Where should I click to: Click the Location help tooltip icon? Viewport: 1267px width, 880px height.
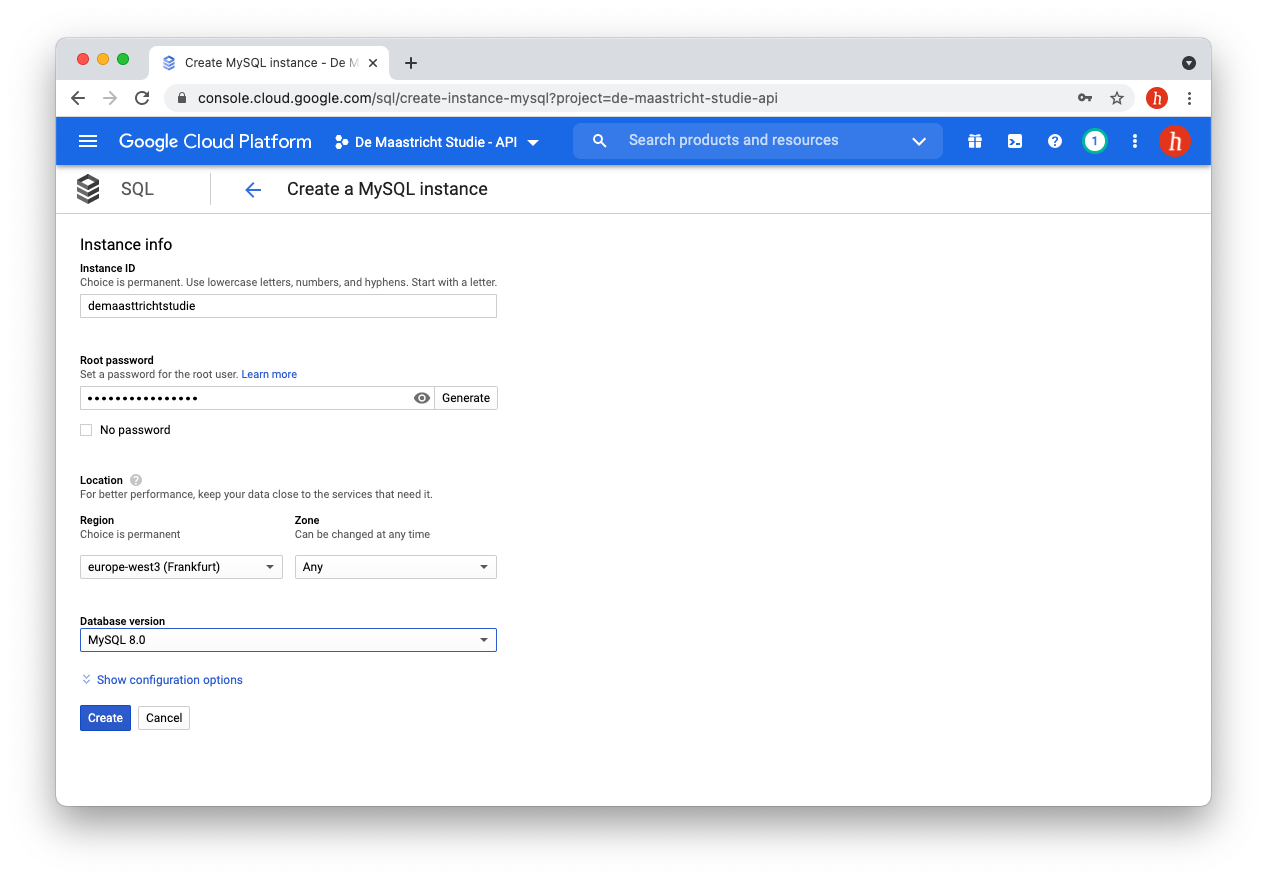[x=136, y=480]
